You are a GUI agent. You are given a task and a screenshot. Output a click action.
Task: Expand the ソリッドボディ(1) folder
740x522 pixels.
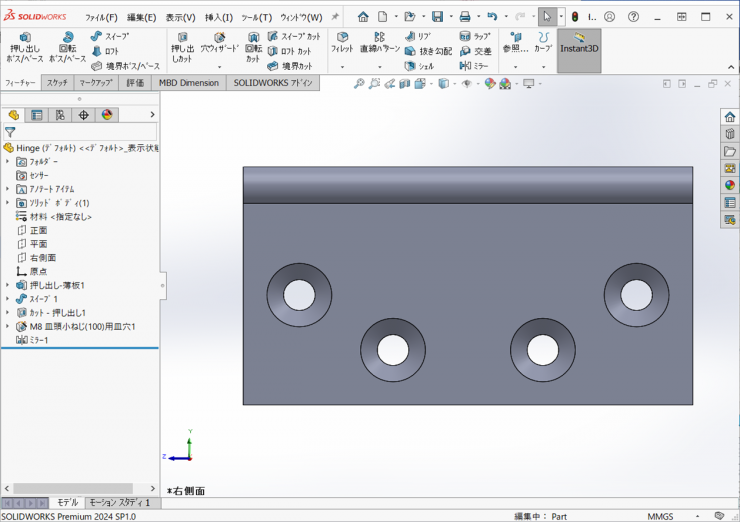(8, 203)
